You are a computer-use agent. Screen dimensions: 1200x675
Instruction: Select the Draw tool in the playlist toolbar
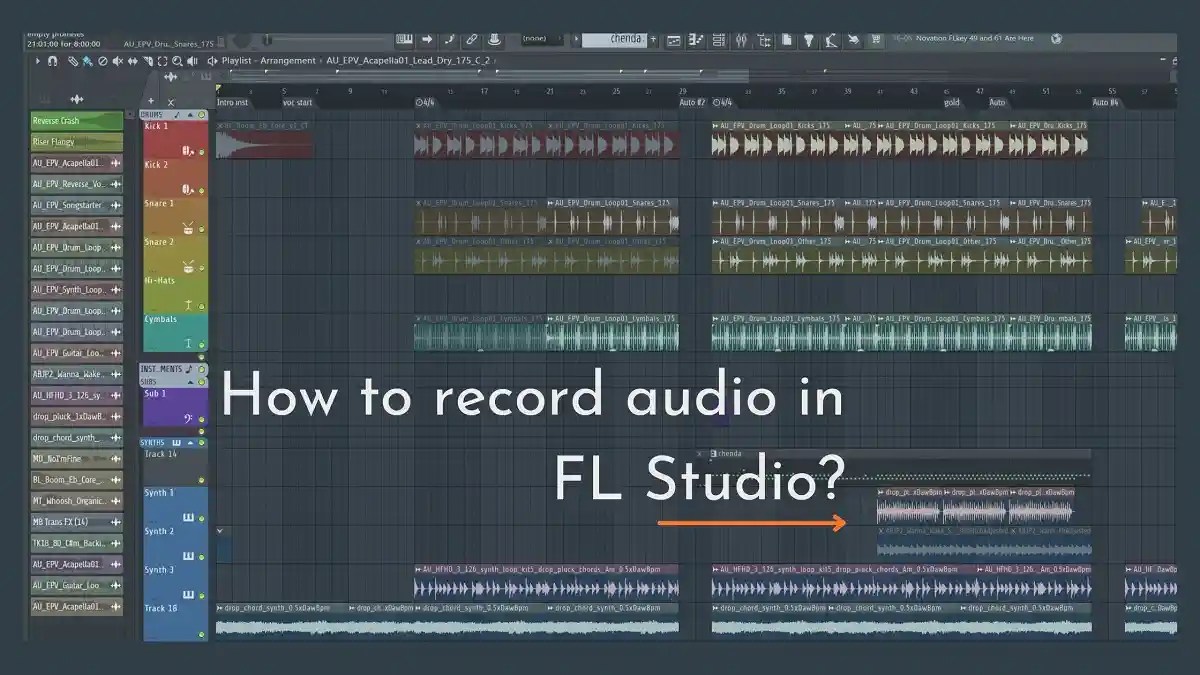click(x=72, y=61)
